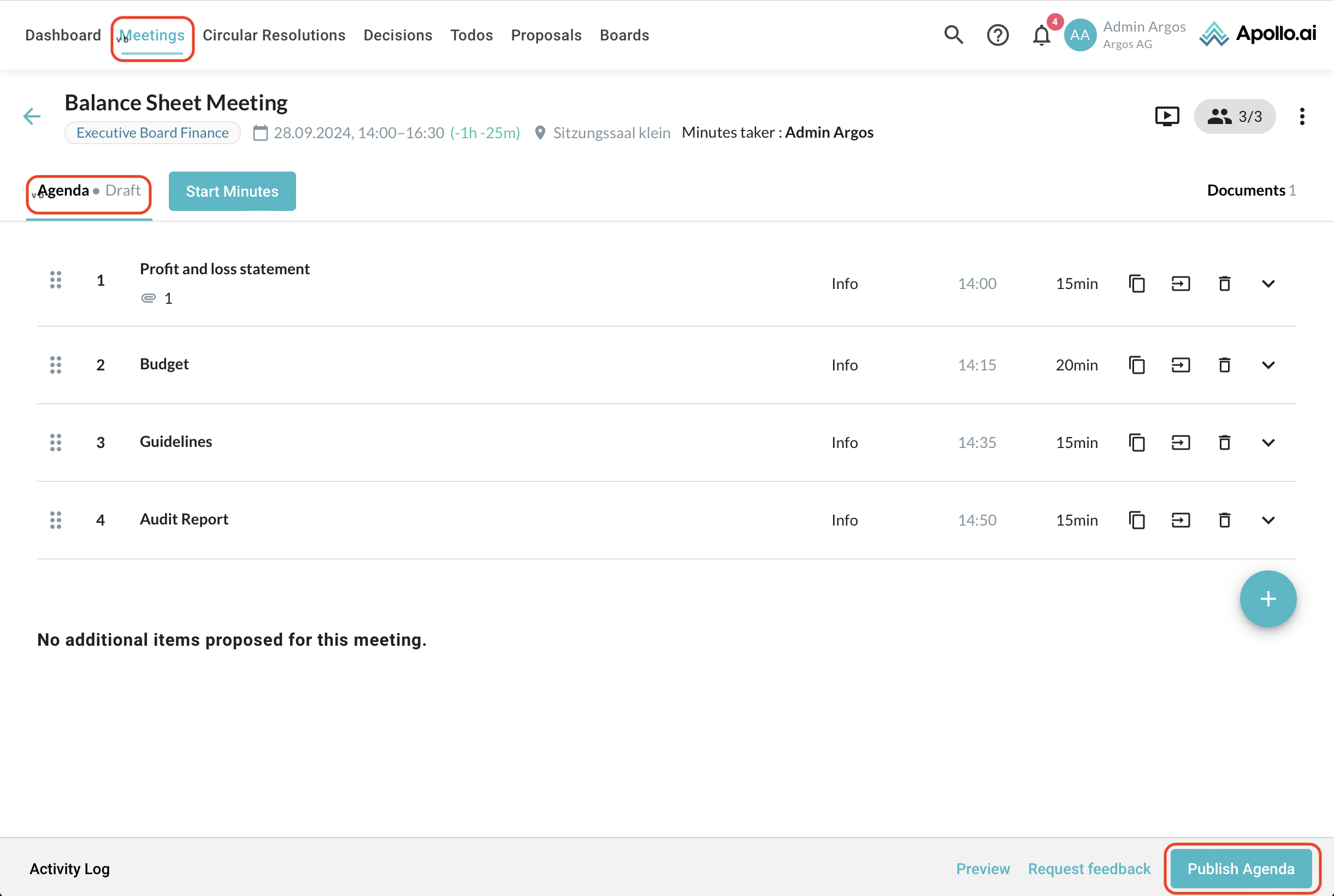
Task: Open the three-dot meeting options menu
Action: coord(1302,116)
